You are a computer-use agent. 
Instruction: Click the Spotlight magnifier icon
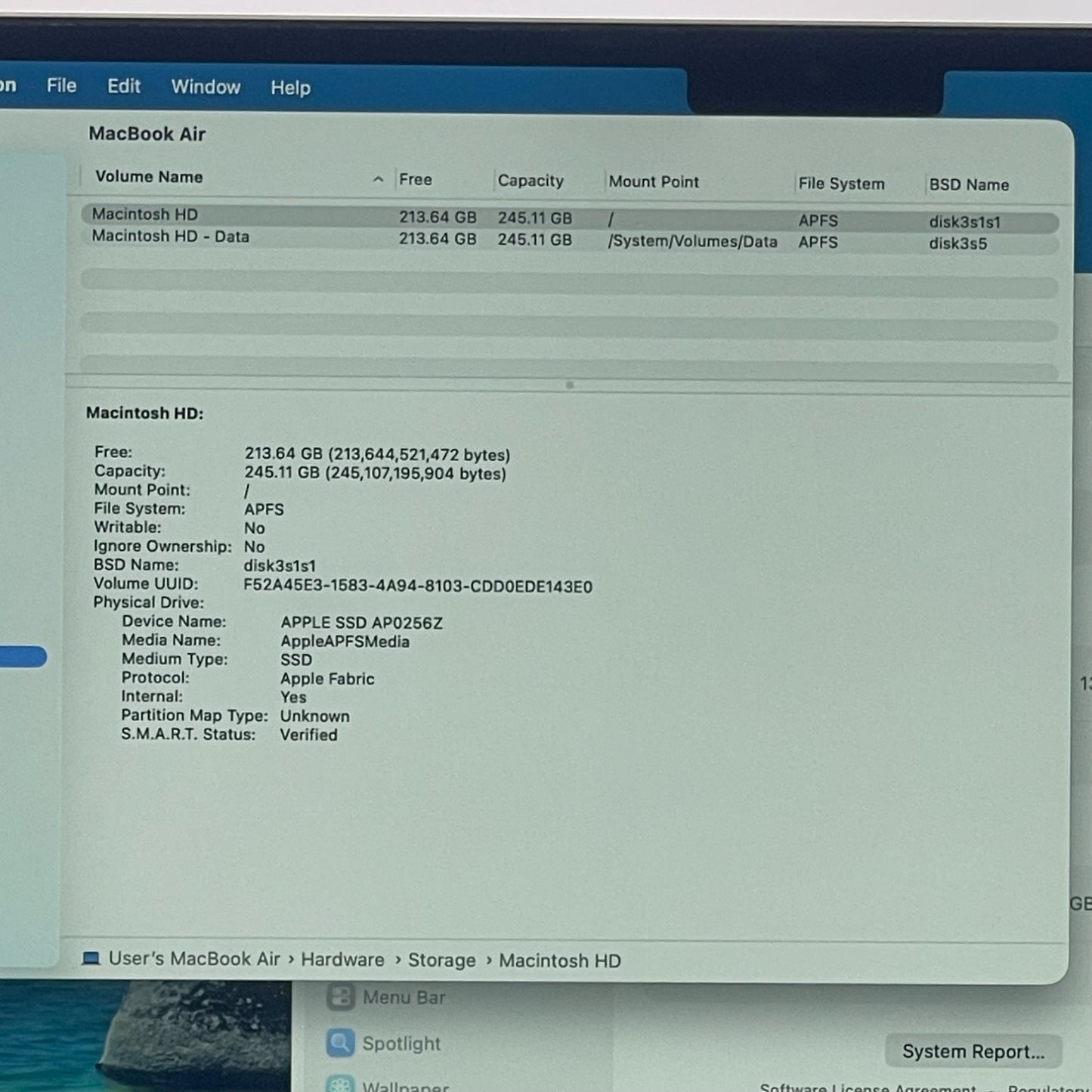[x=340, y=1044]
